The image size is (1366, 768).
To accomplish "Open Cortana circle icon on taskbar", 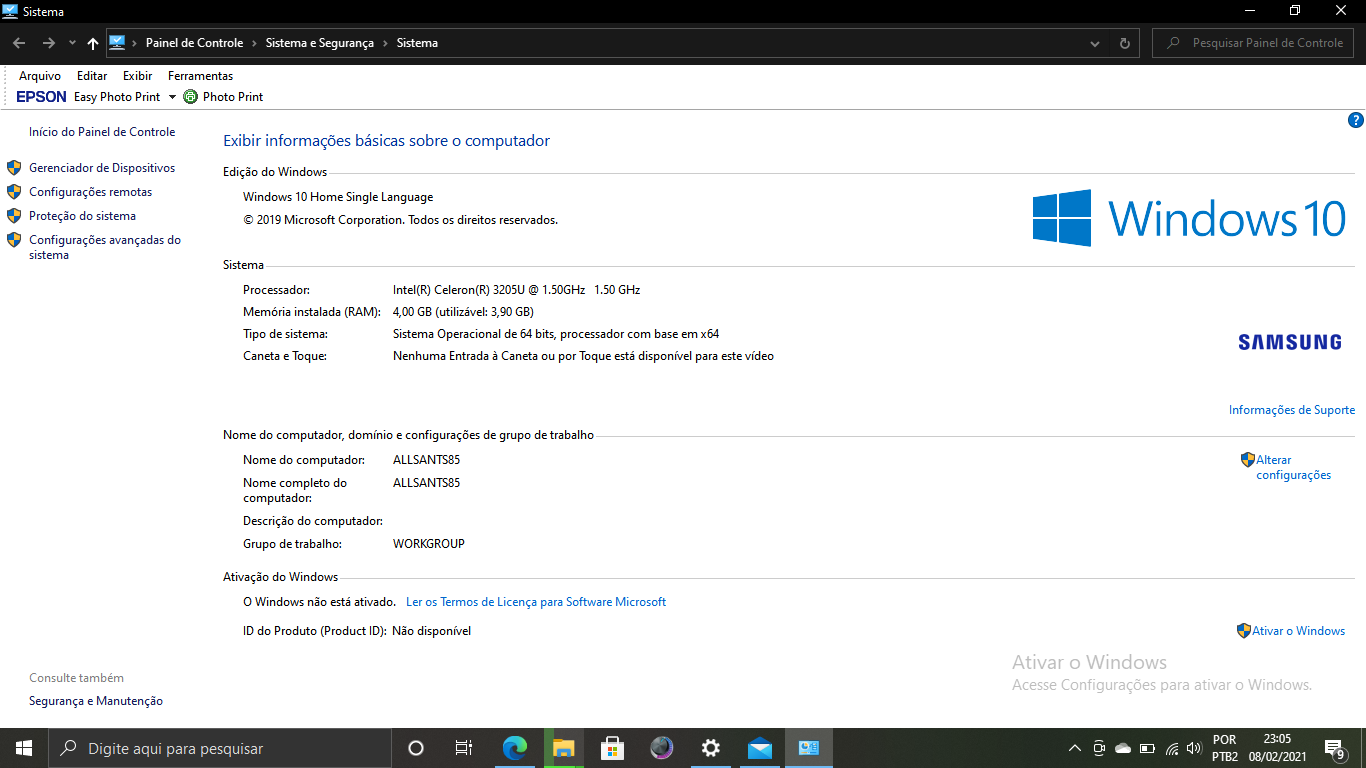I will [416, 748].
